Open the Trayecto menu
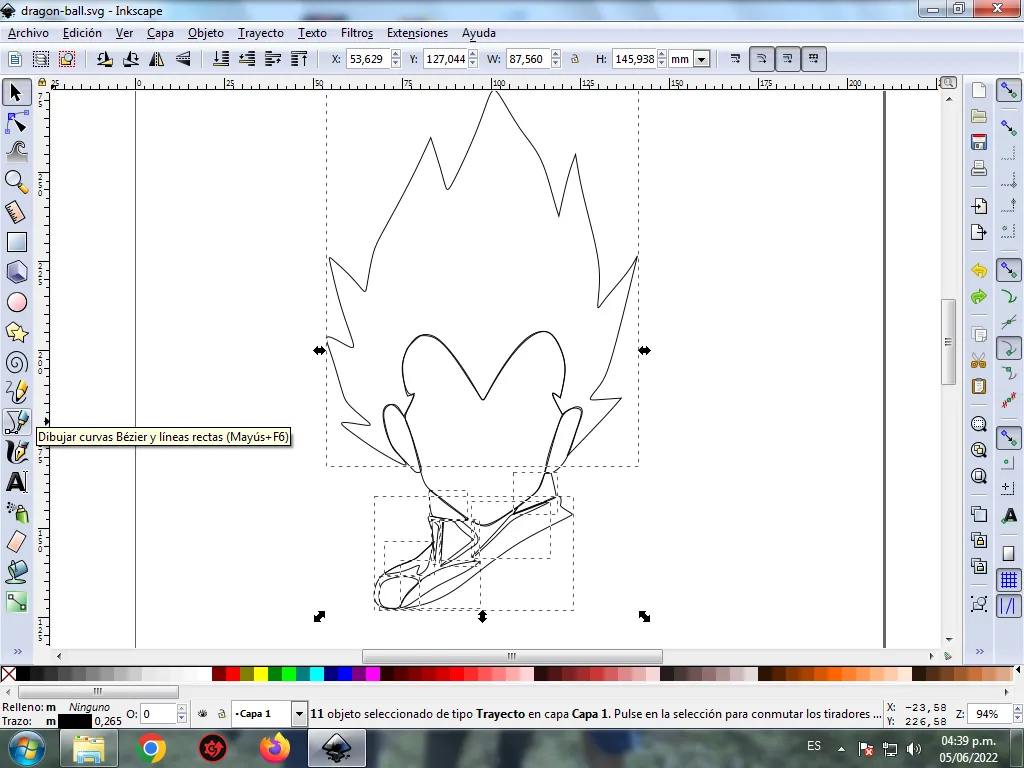The height and width of the screenshot is (768, 1024). pyautogui.click(x=261, y=33)
